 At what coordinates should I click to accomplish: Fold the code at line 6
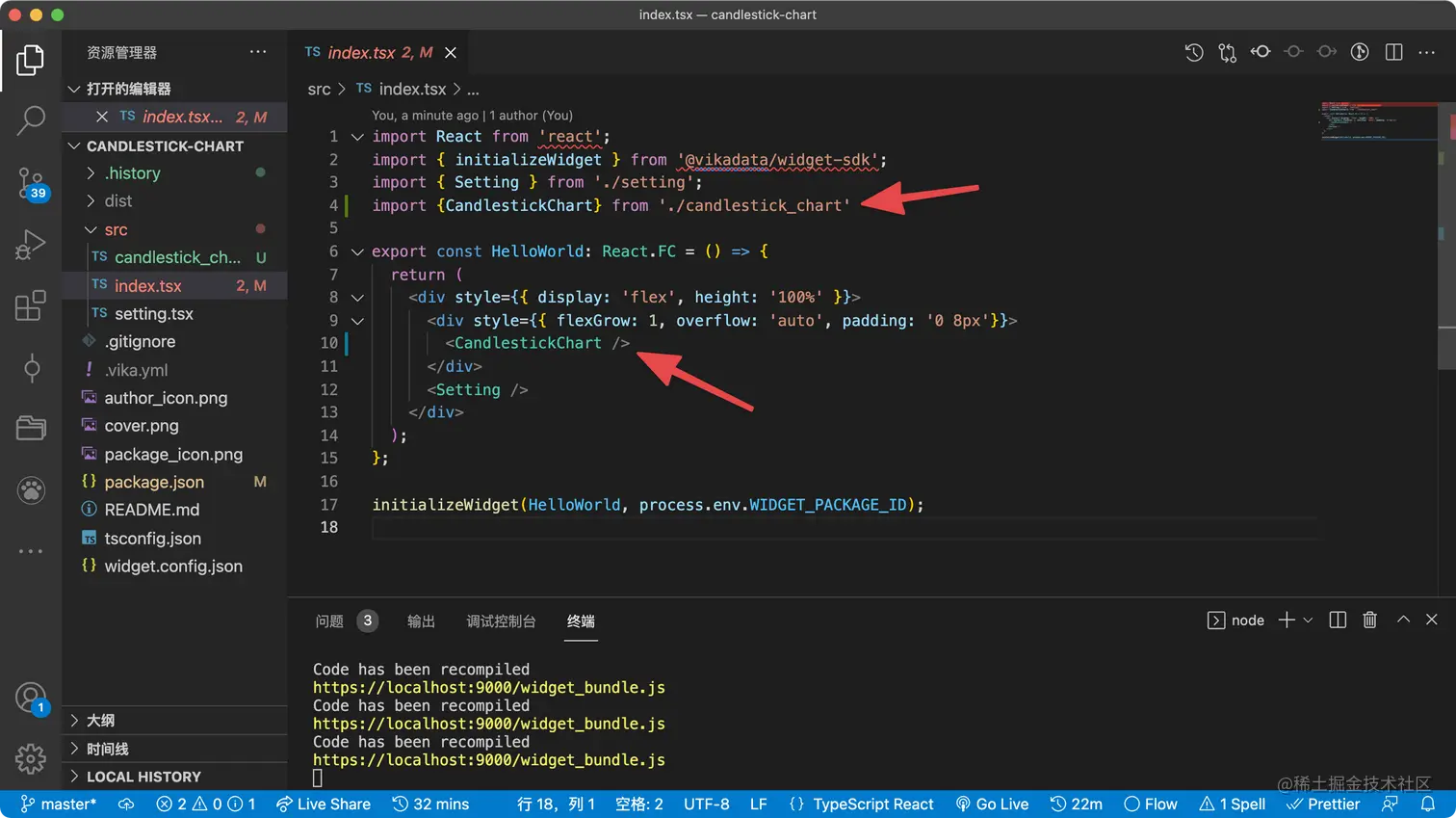coord(357,251)
